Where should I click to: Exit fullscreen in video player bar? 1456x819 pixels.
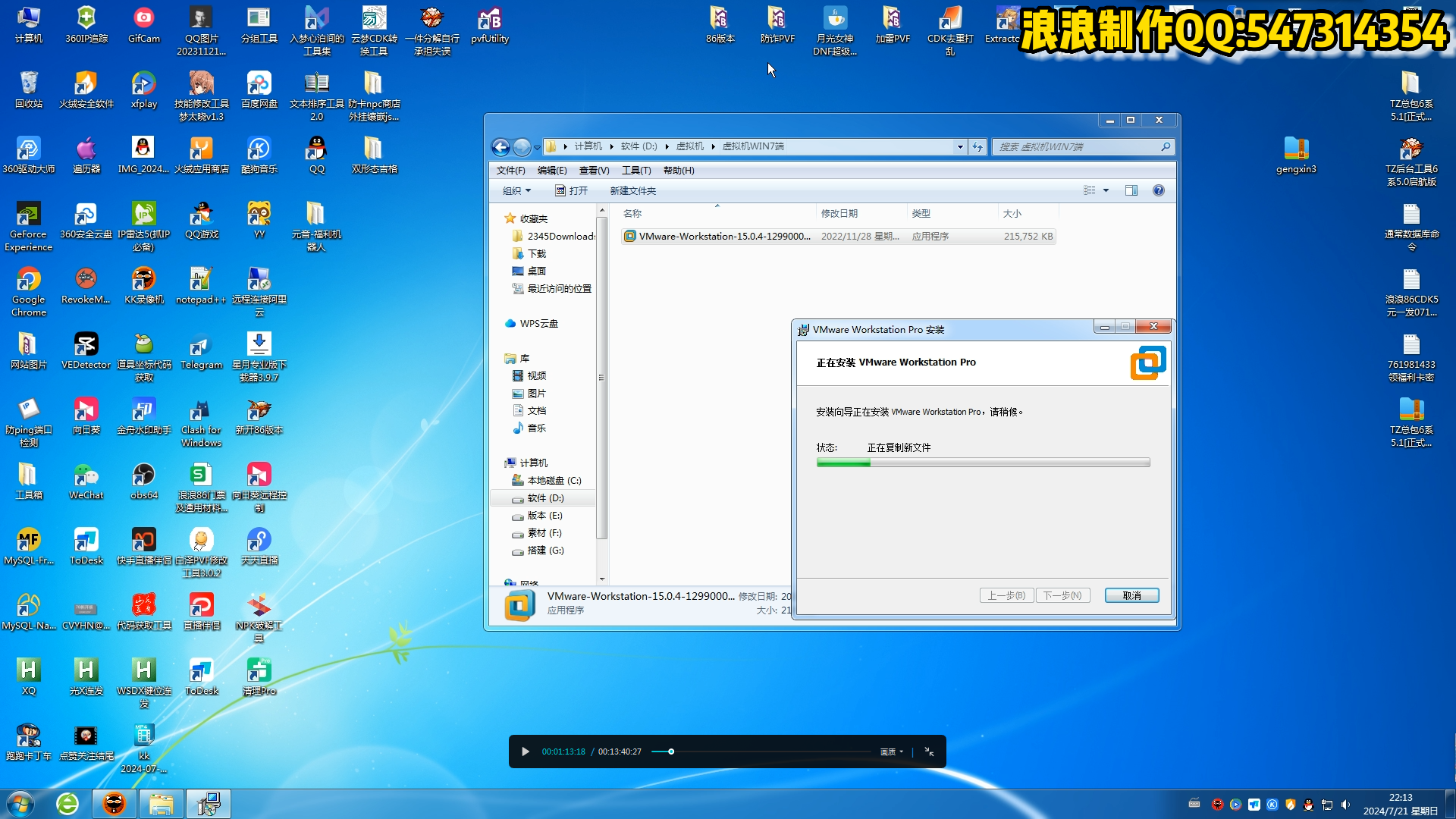point(929,752)
